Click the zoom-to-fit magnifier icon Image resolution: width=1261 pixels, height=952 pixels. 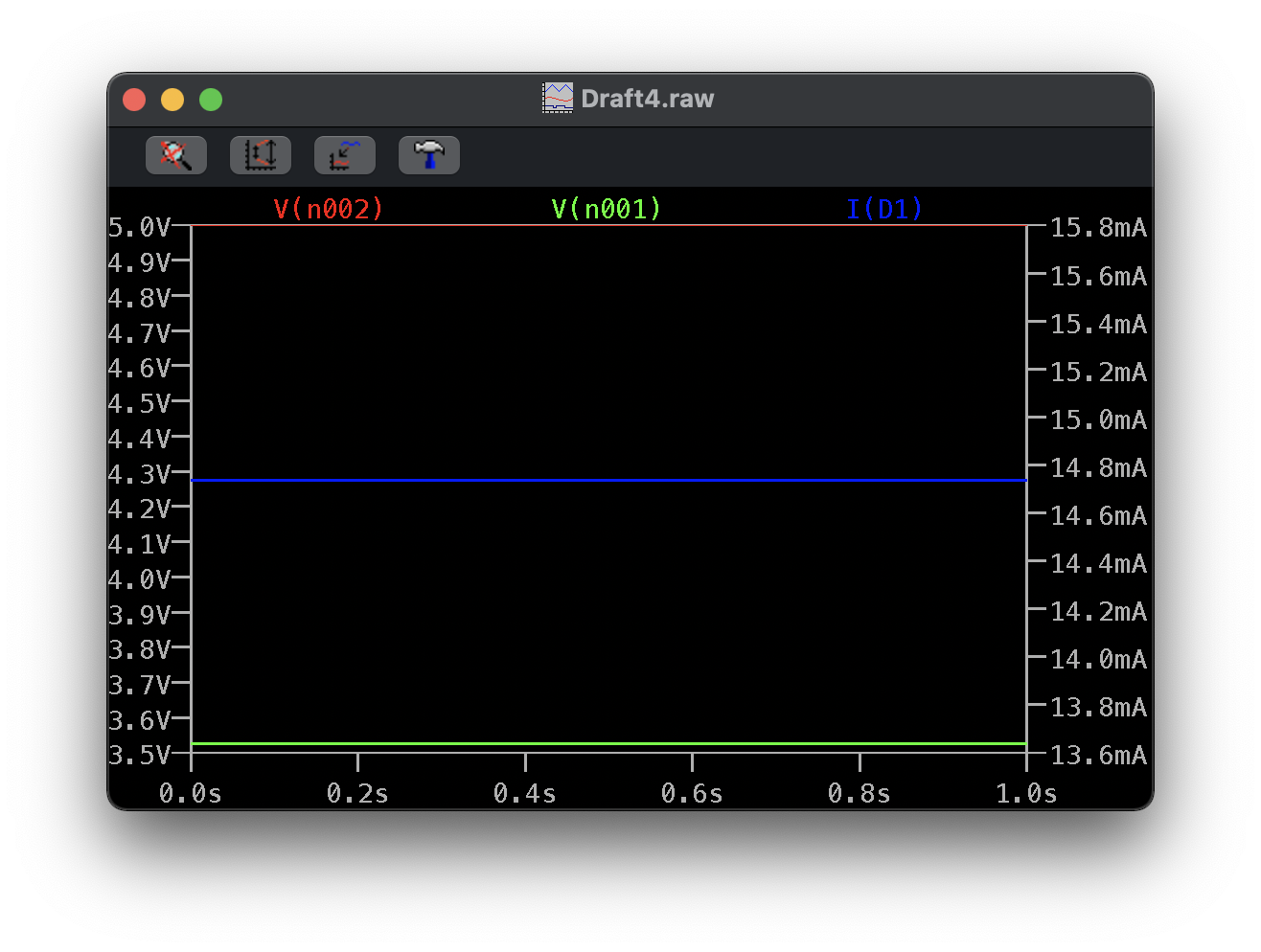coord(176,155)
